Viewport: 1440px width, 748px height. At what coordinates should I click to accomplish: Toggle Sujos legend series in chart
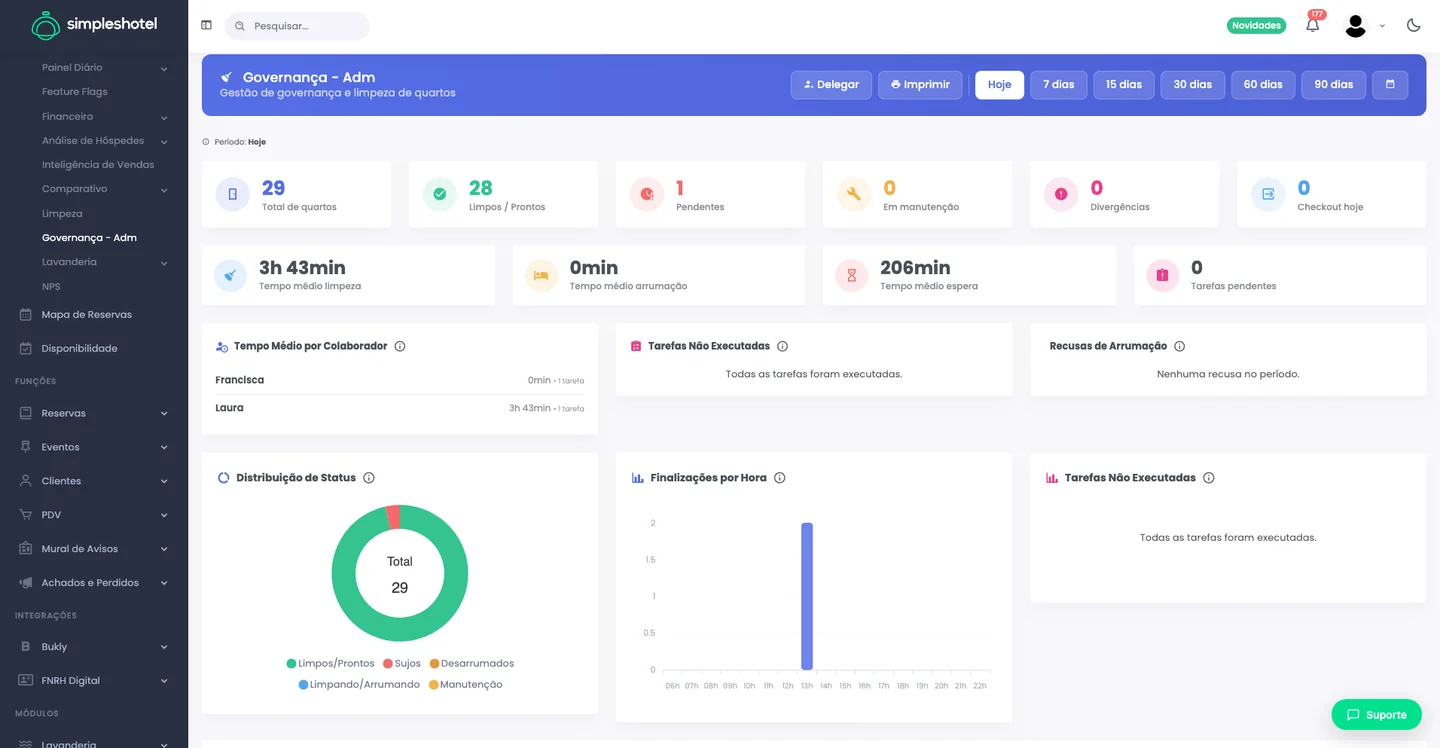tap(402, 663)
